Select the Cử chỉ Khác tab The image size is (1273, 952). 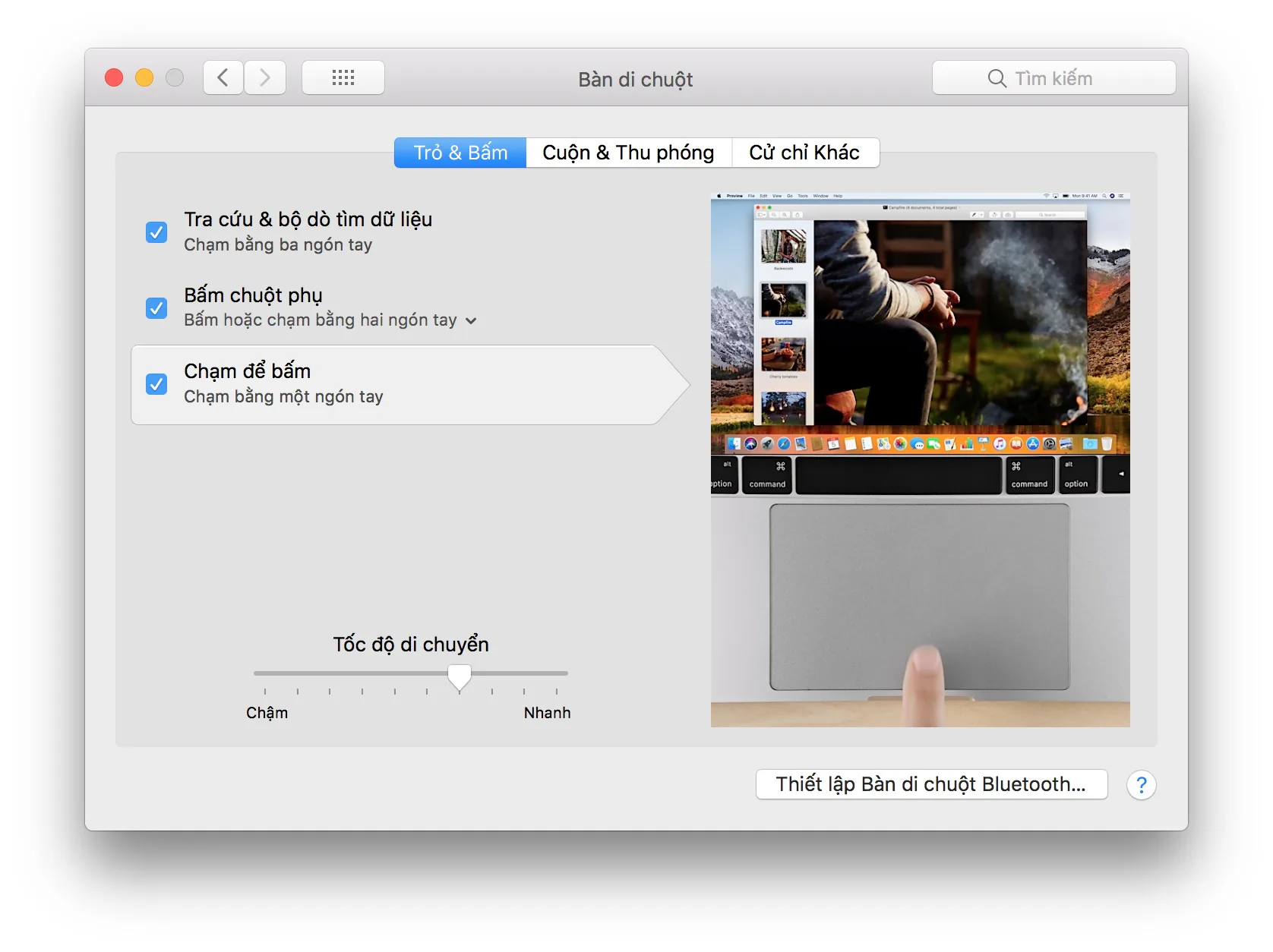click(x=805, y=153)
